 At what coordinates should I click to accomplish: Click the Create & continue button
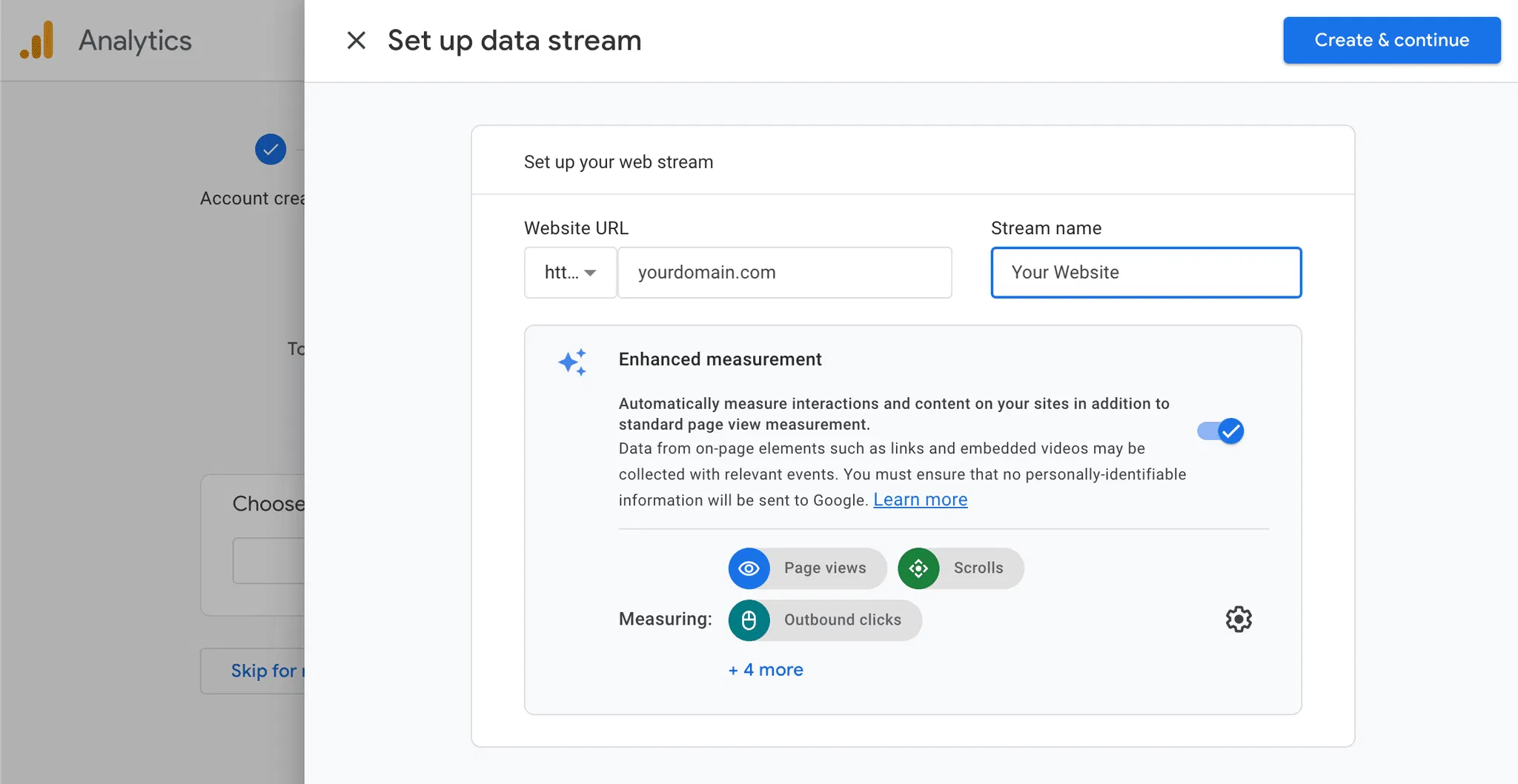click(1391, 40)
